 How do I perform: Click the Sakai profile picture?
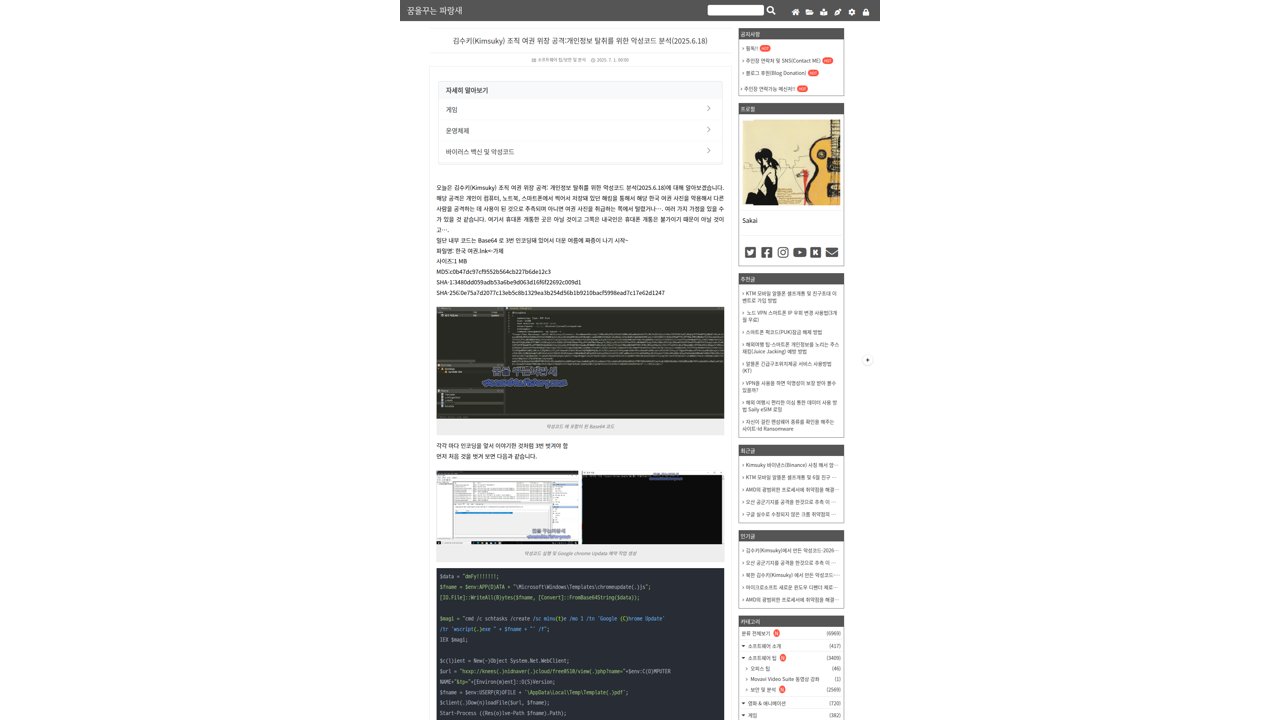791,163
